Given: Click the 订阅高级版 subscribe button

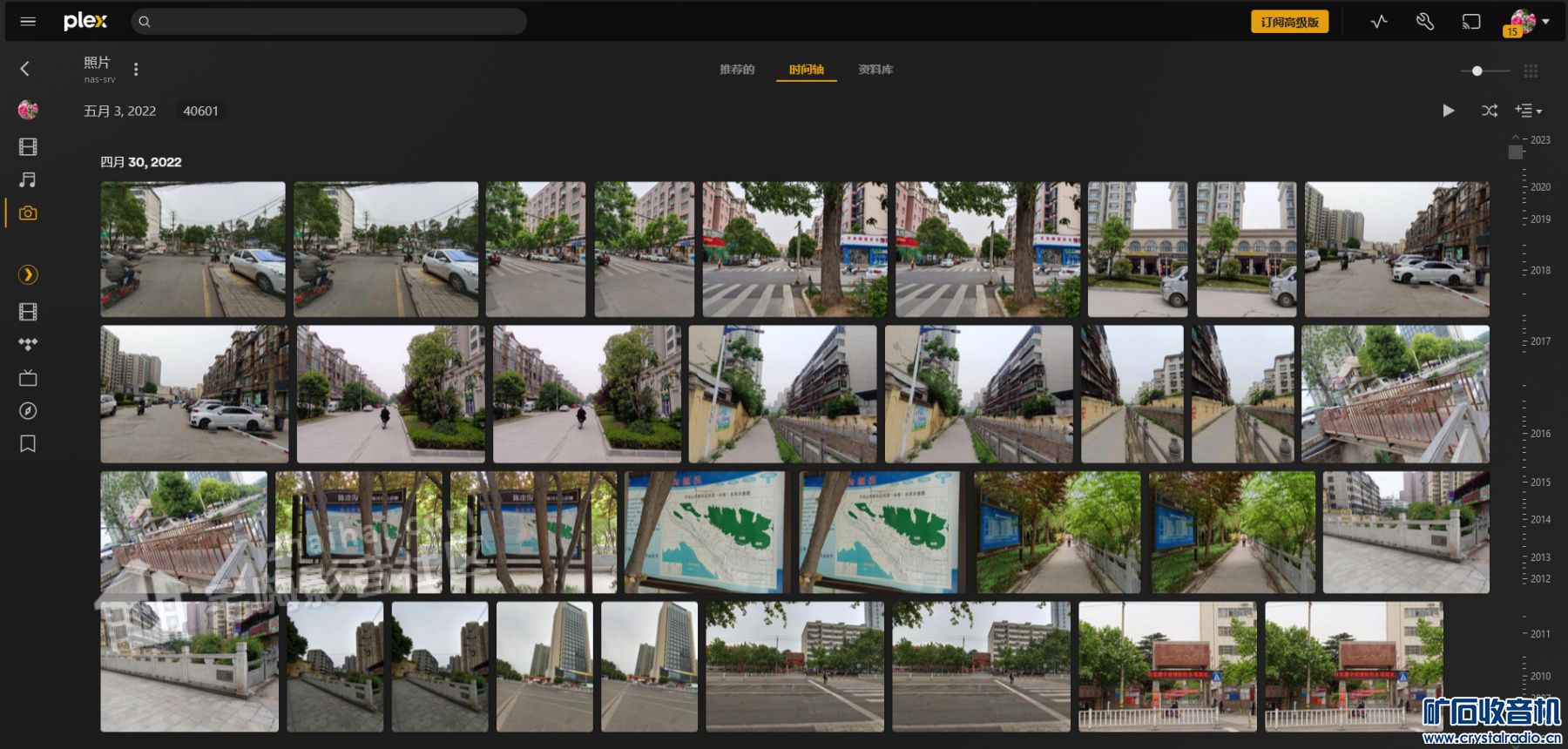Looking at the screenshot, I should [1289, 22].
